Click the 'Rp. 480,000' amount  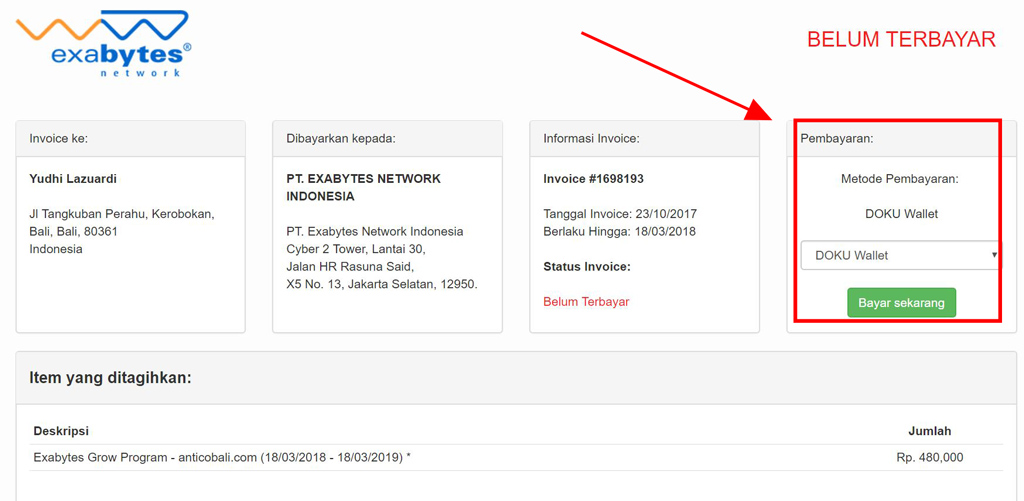click(930, 458)
